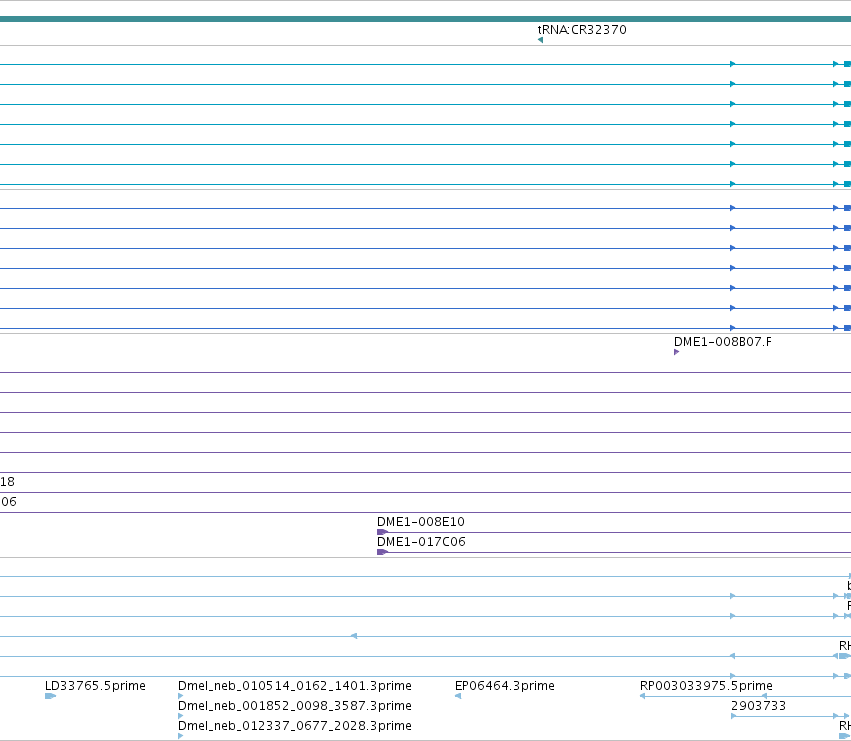The height and width of the screenshot is (741, 851).
Task: Click the Dmel_neb_001852_0098_3587.3prime arrow marker
Action: point(181,717)
